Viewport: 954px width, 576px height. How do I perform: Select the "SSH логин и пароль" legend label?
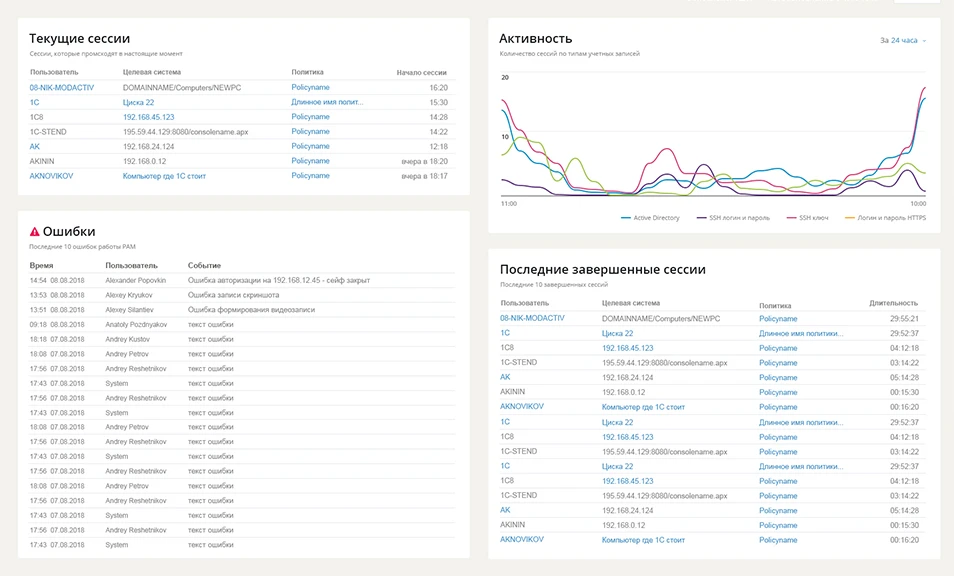coord(739,218)
